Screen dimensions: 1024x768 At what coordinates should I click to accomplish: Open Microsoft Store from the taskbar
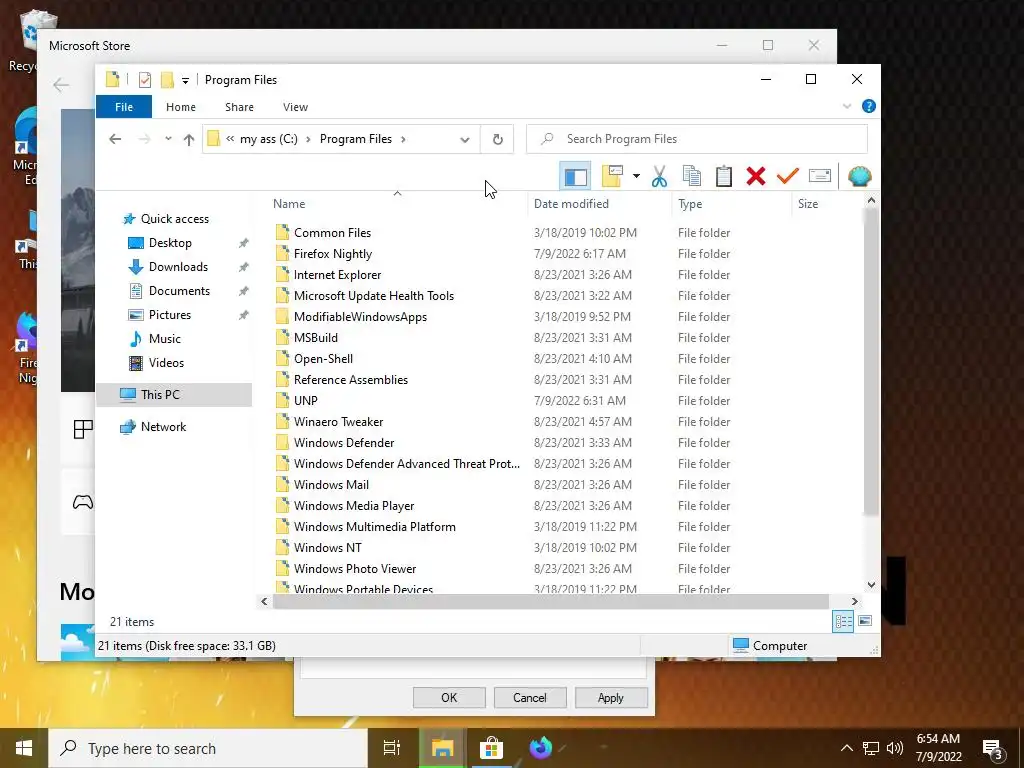click(x=491, y=748)
